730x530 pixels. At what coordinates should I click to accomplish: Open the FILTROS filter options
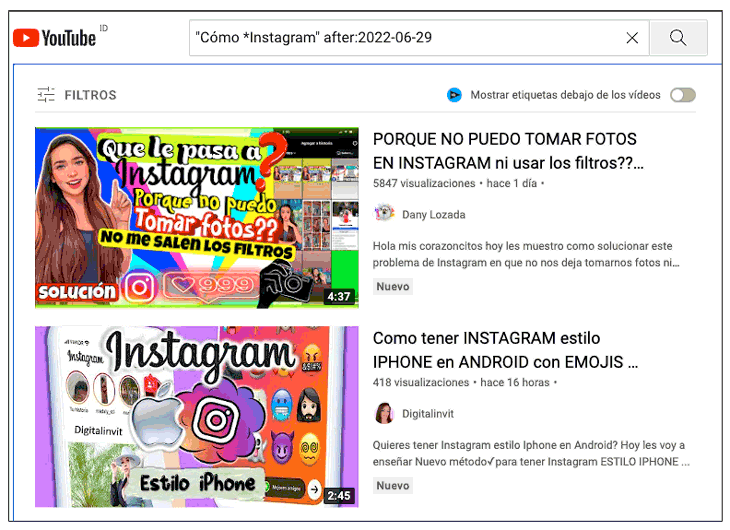(77, 95)
